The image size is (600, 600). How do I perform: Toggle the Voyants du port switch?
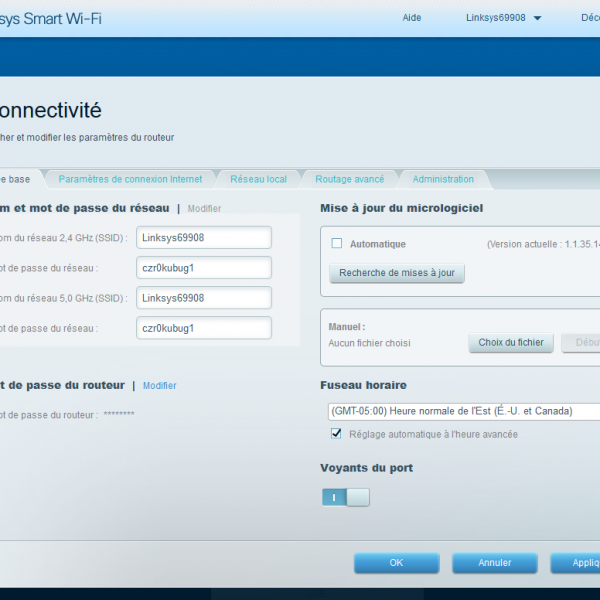tap(345, 497)
